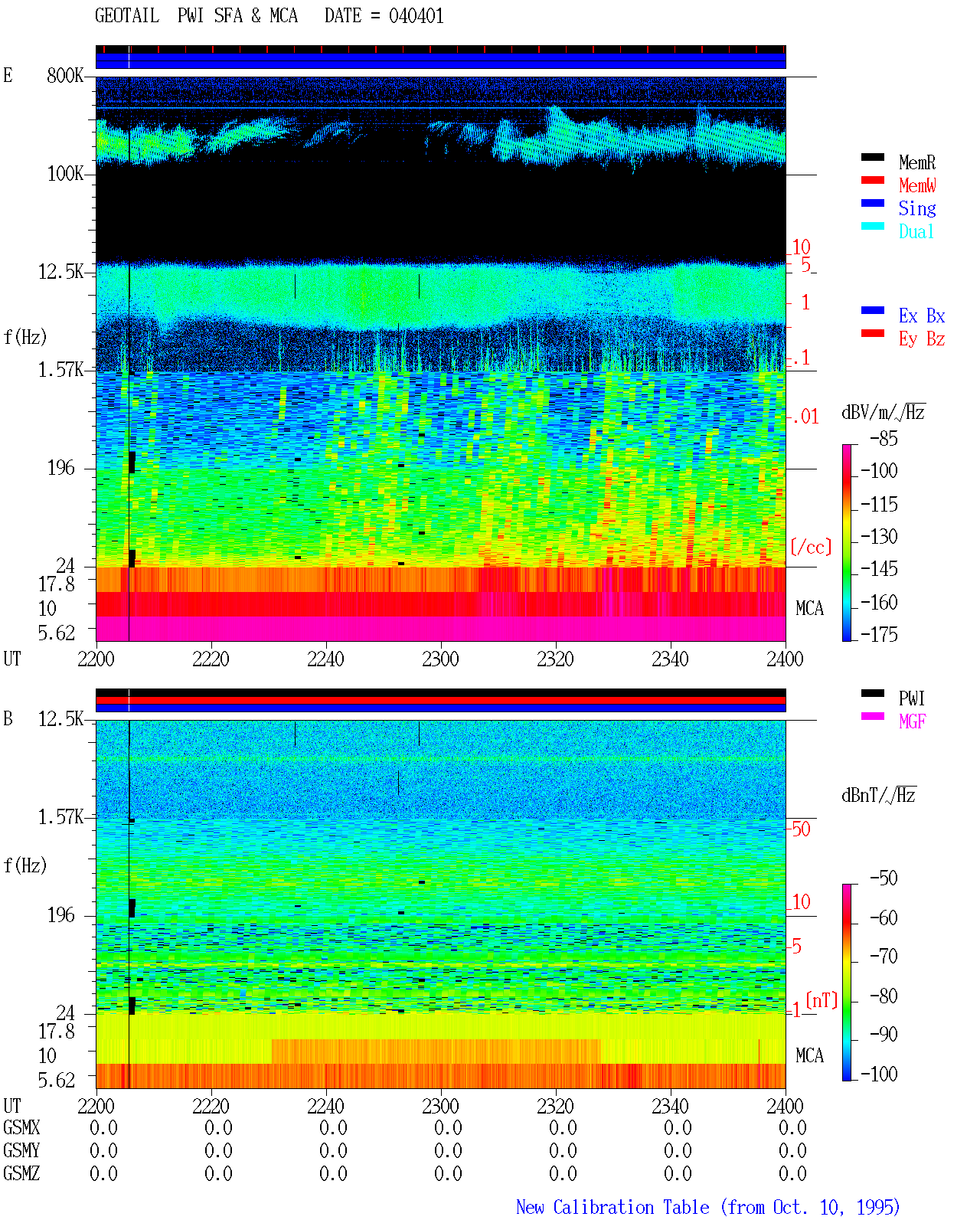Click '2400' on B panel time axis
The image size is (980, 1220).
pos(785,1107)
